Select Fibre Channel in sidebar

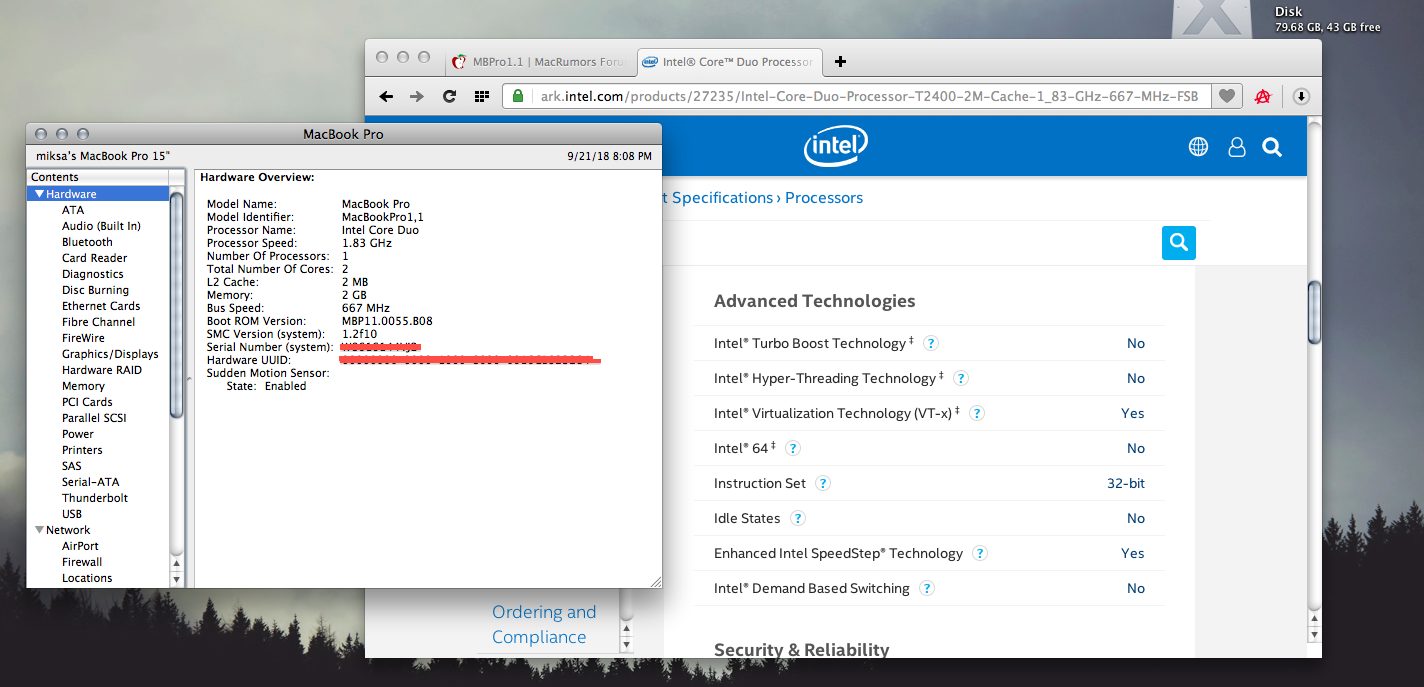click(x=98, y=322)
